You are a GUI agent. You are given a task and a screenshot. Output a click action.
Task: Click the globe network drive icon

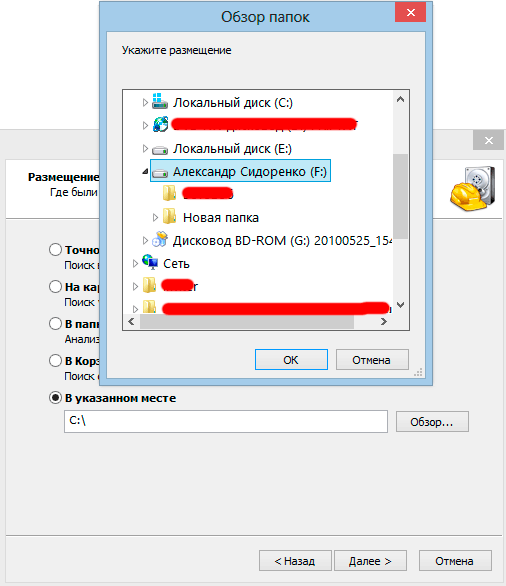tap(160, 124)
